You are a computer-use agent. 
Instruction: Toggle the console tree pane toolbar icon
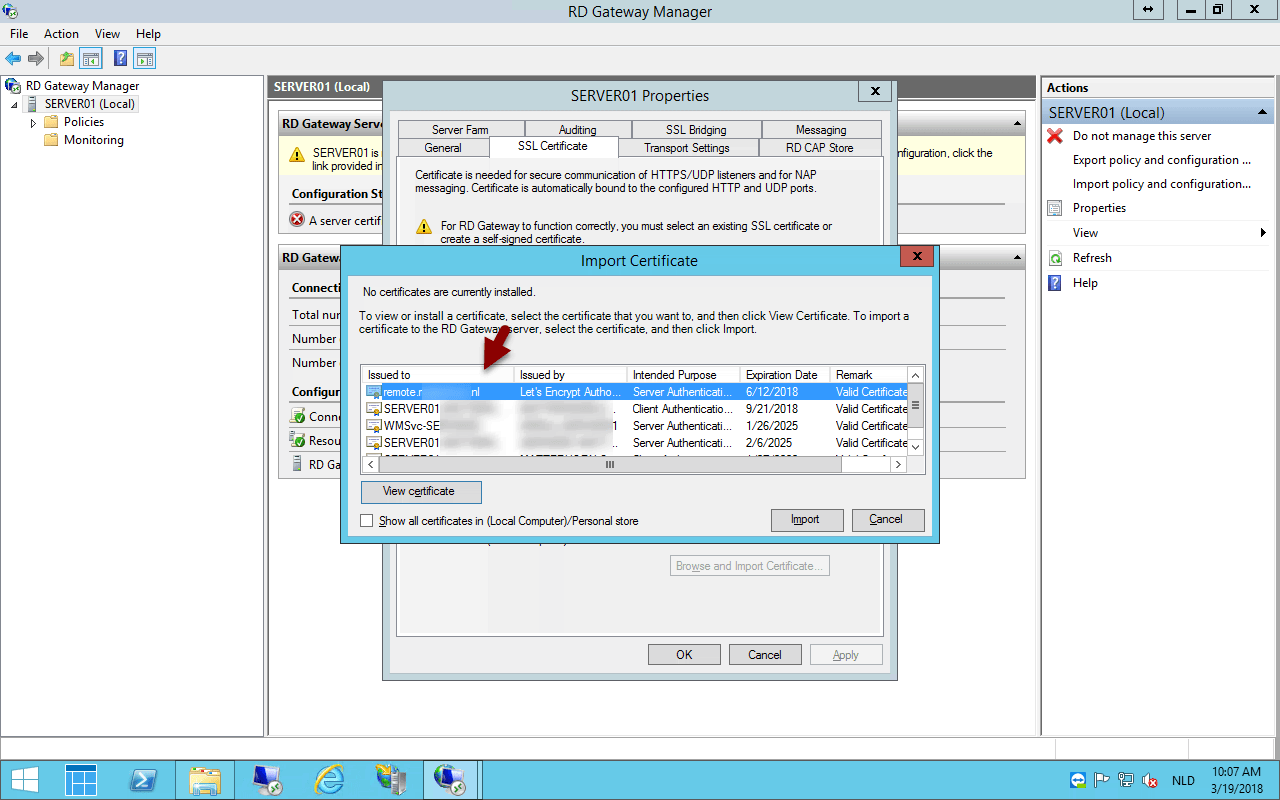click(91, 59)
